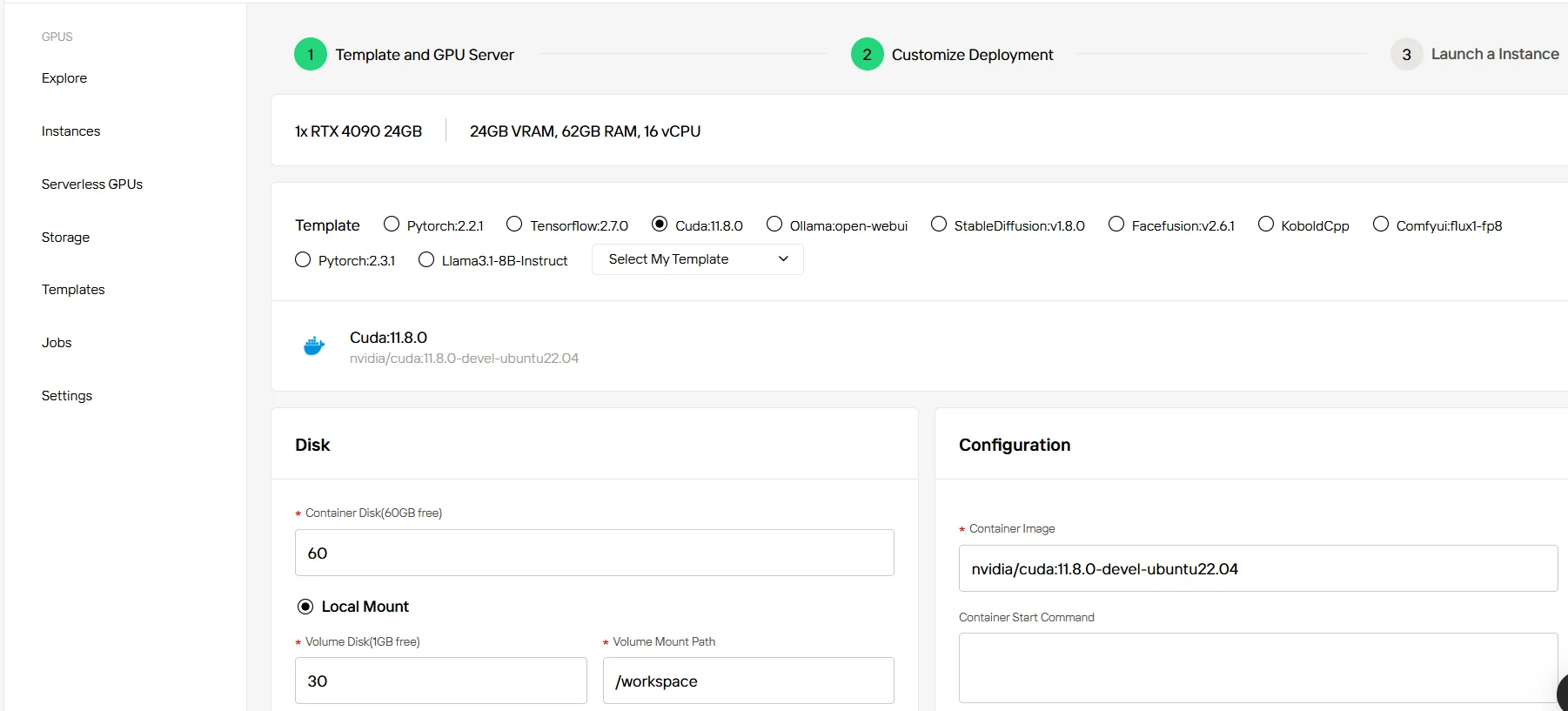Screen dimensions: 1568x711
Task: Open Serverless GPUs page
Action: coord(92,184)
